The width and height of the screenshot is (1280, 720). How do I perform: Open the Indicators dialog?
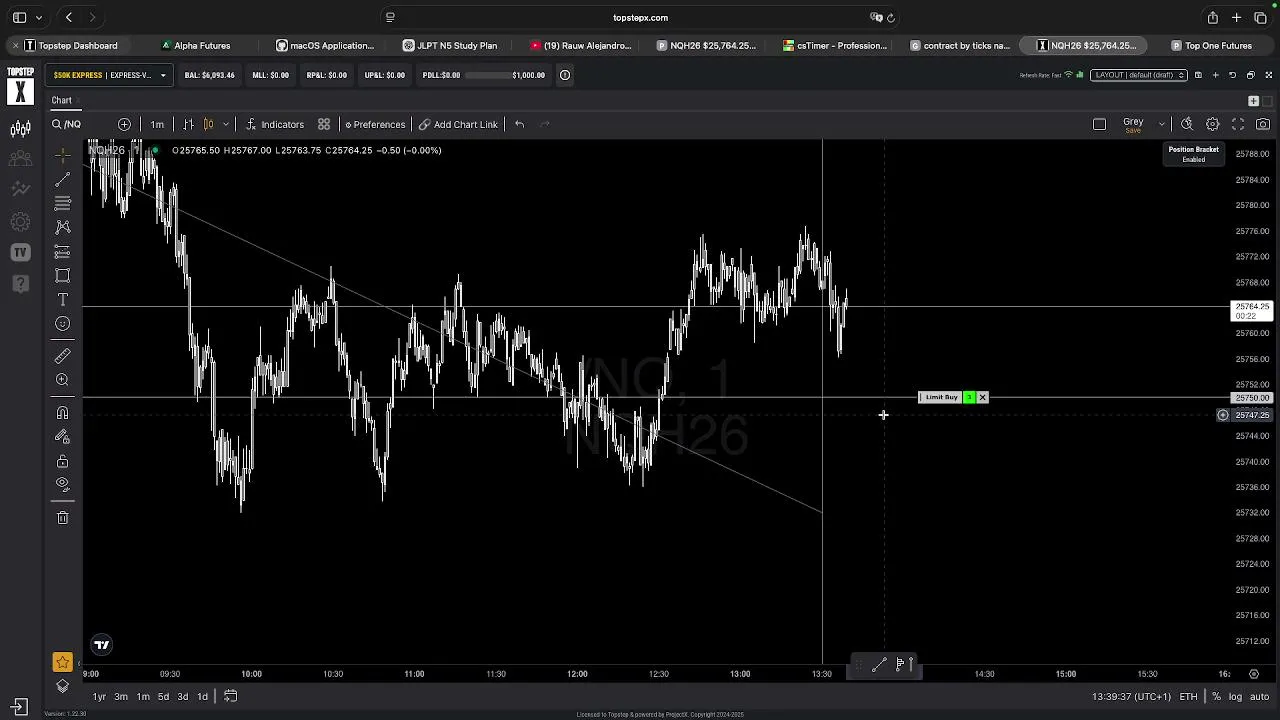[x=274, y=124]
